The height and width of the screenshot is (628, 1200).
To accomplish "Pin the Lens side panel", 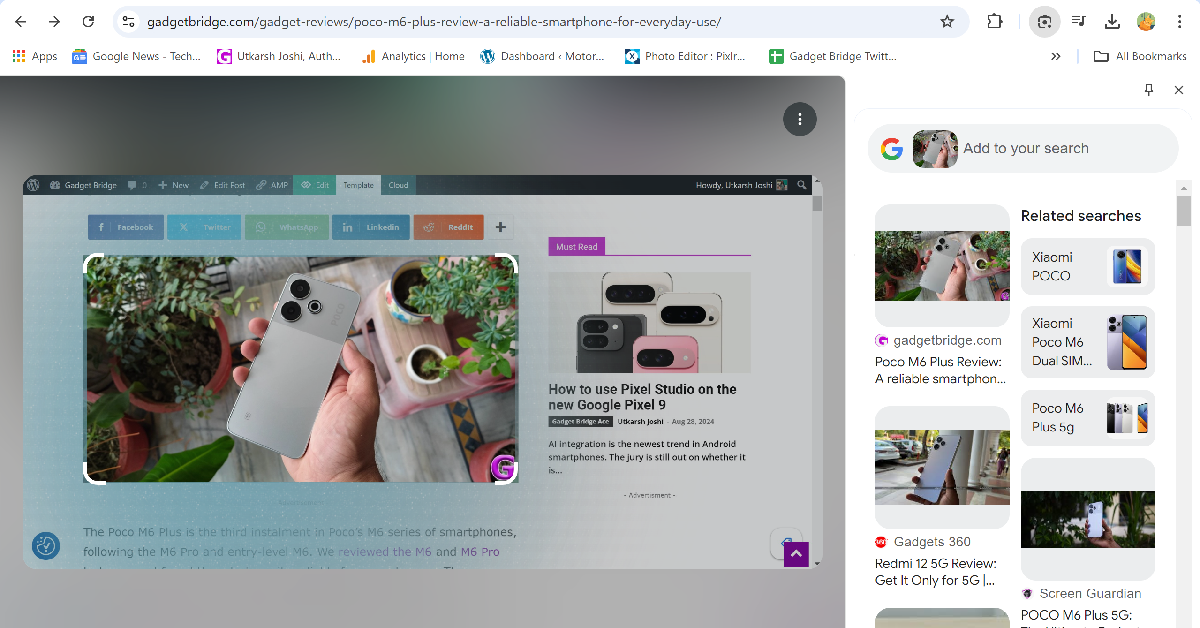I will [x=1149, y=90].
